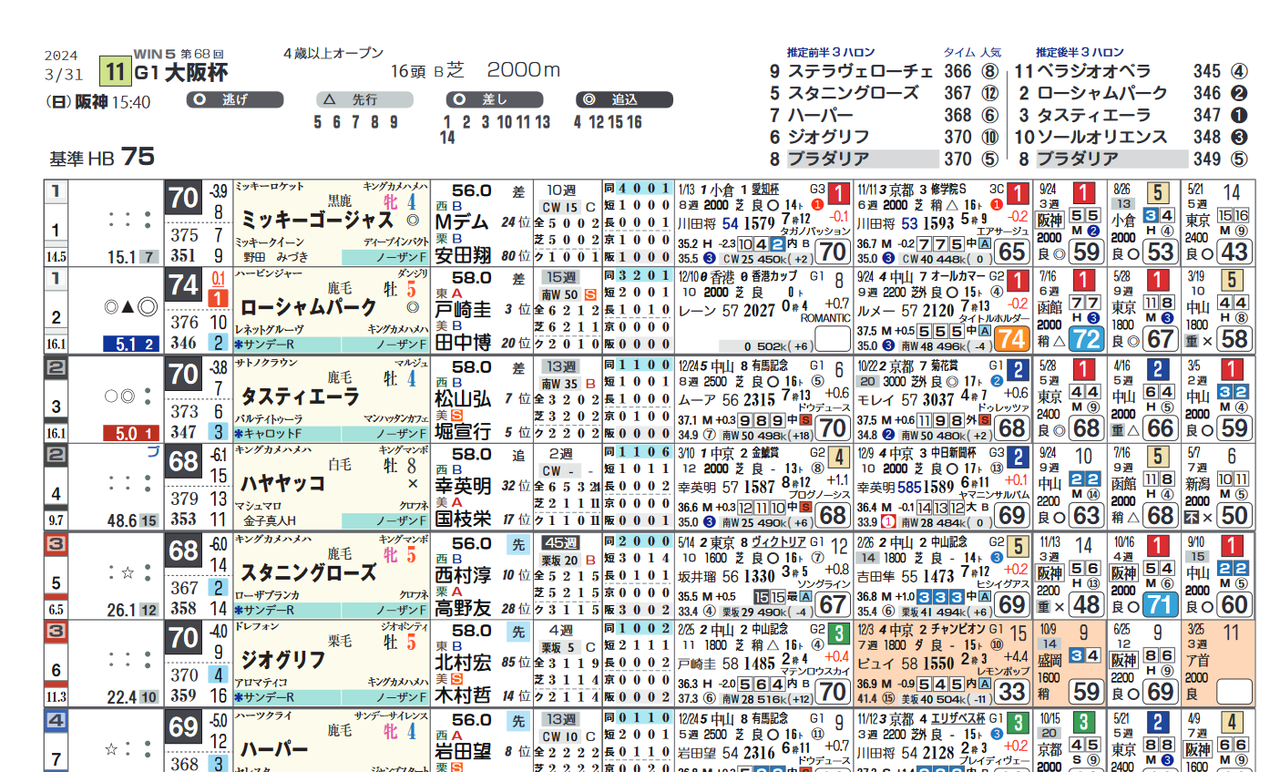Select ソールオリエンス in the late-pace ranking
This screenshot has width=1280, height=772.
pyautogui.click(x=1102, y=137)
